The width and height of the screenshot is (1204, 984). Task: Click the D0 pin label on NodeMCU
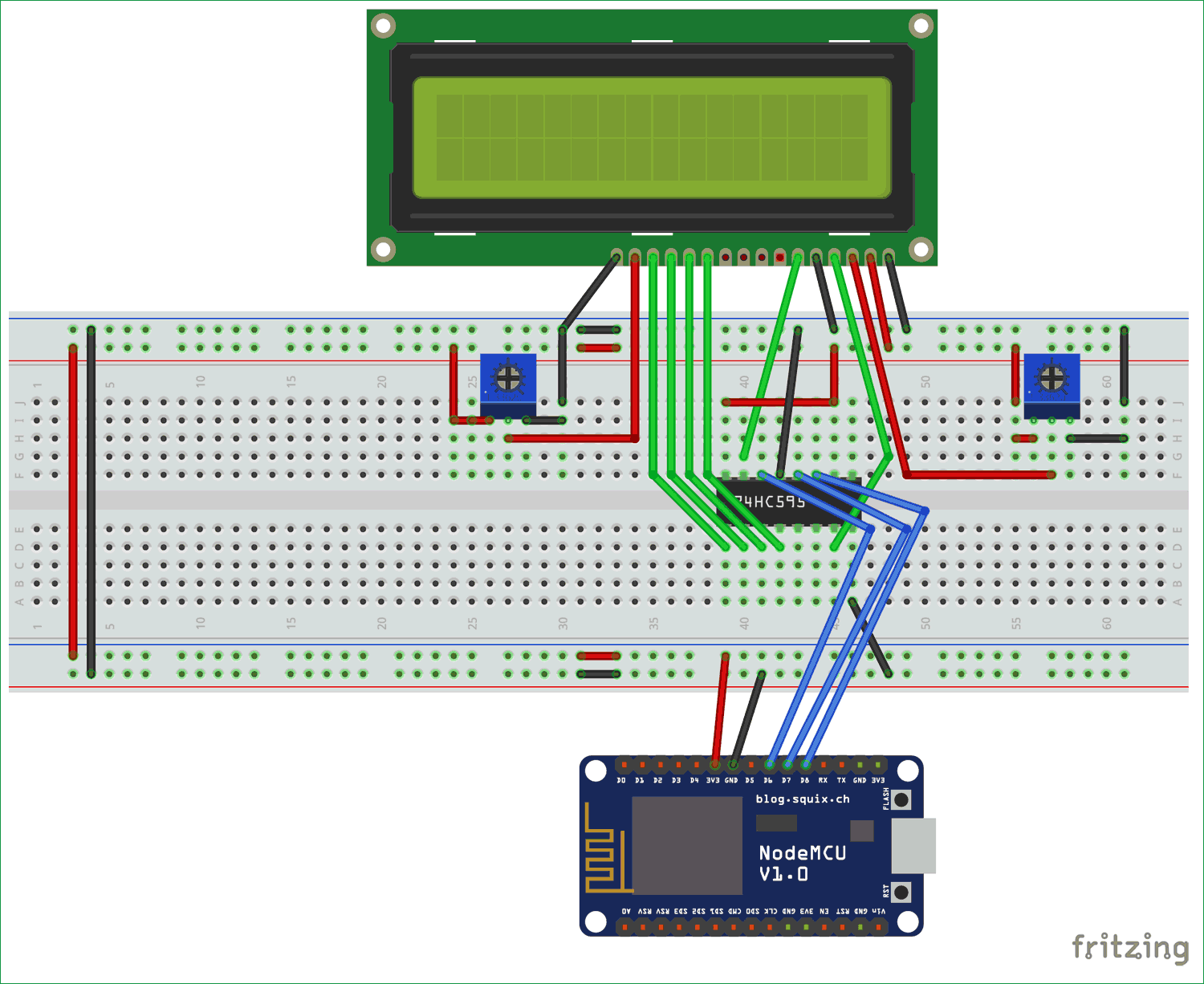[x=621, y=780]
